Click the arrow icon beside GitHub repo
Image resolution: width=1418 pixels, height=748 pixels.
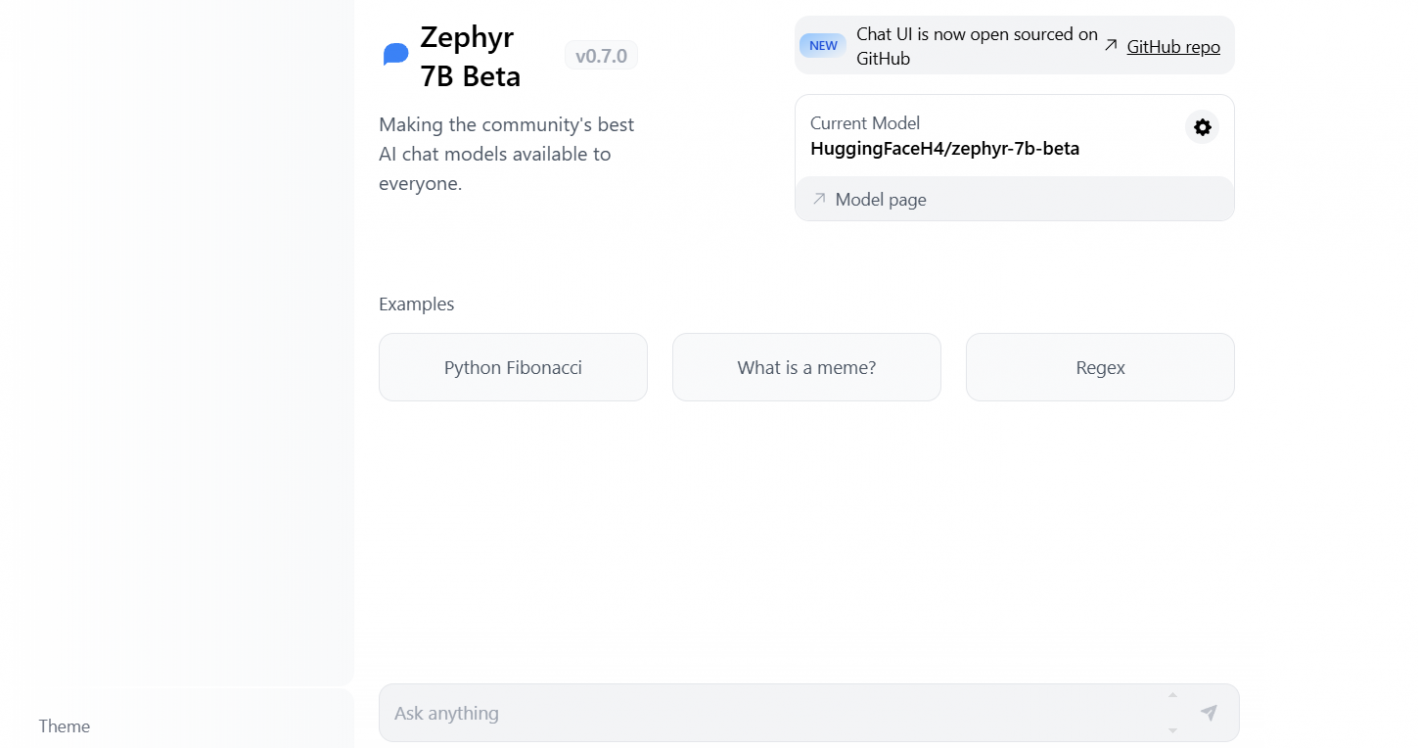coord(1111,45)
